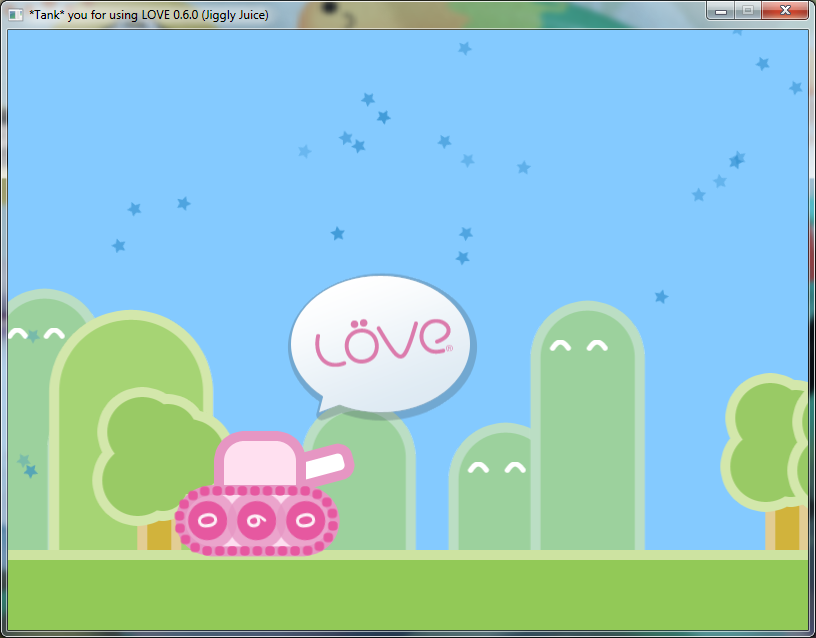Maximize the LOVE game window

[747, 10]
